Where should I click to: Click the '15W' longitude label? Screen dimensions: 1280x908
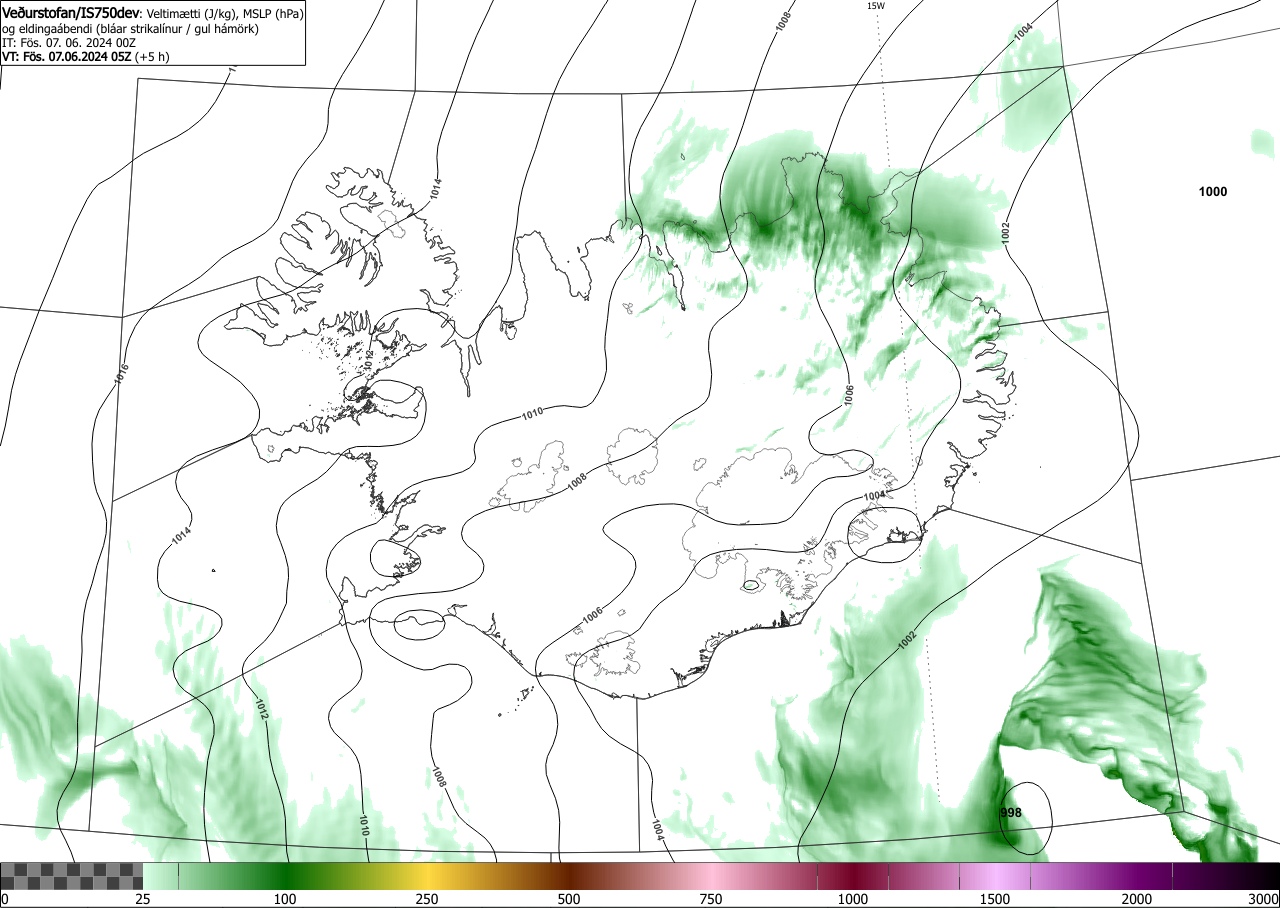click(875, 6)
